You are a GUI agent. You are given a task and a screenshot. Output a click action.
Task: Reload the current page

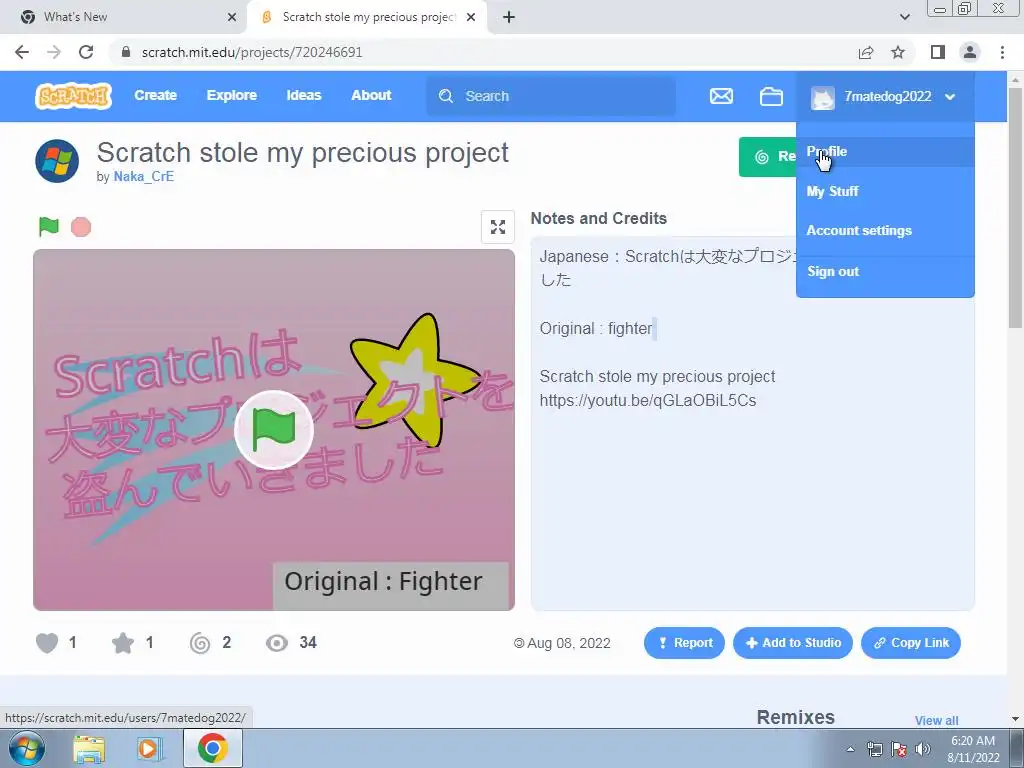coord(86,52)
